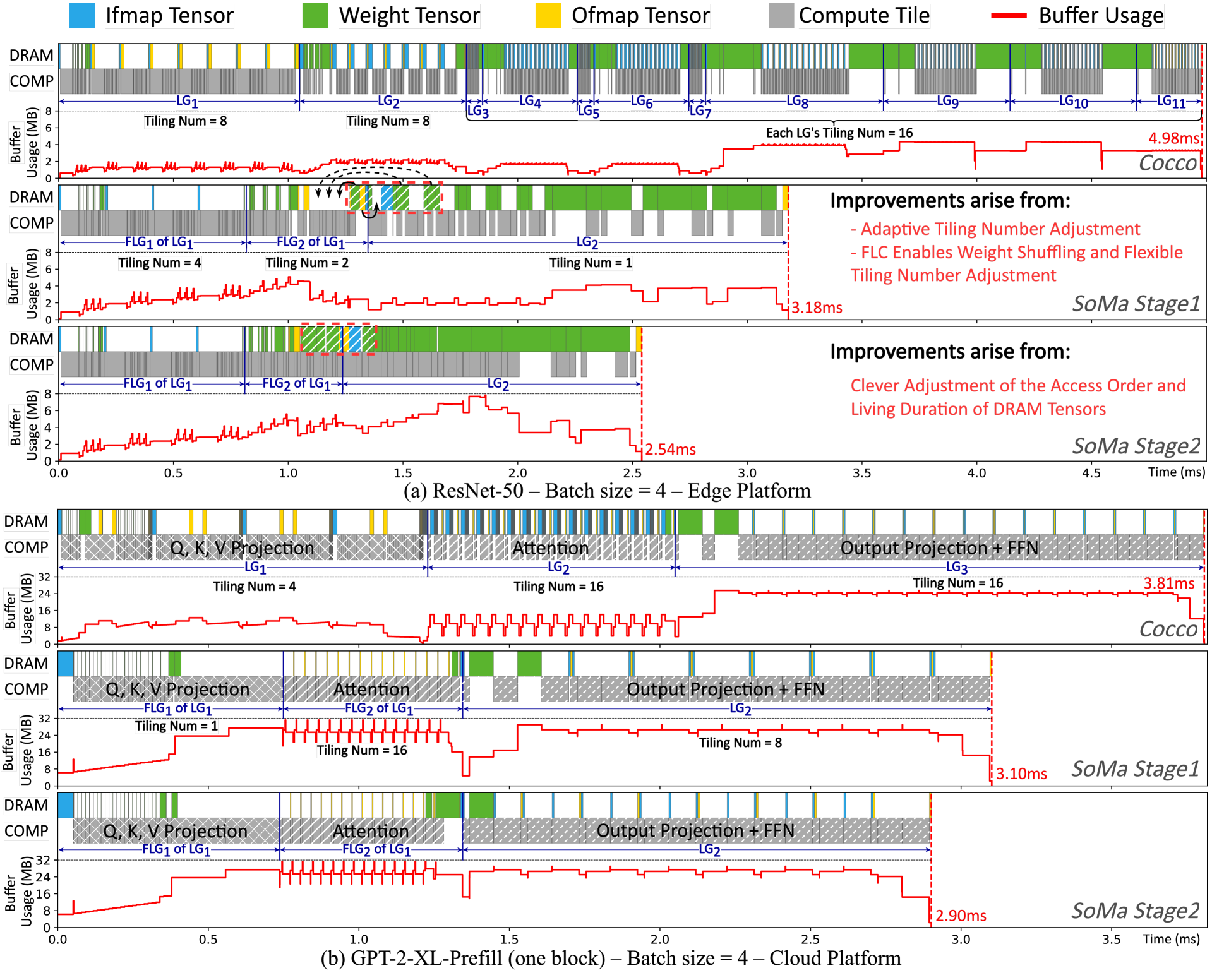Screen dimensions: 1224x980
Task: Click the 3.81ms Cocco GPT-2 time label
Action: [x=1168, y=583]
